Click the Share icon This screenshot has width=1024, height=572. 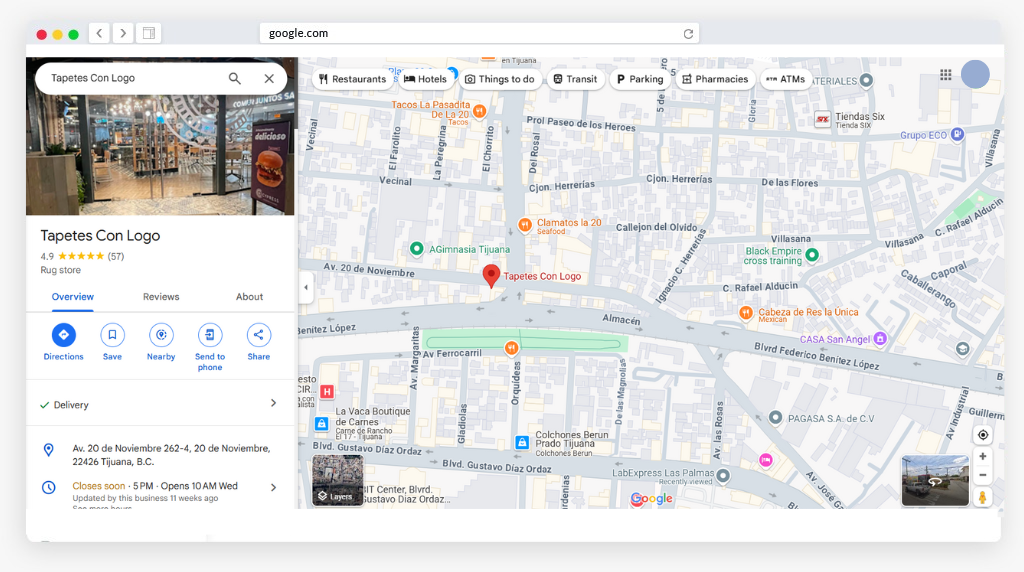(259, 335)
